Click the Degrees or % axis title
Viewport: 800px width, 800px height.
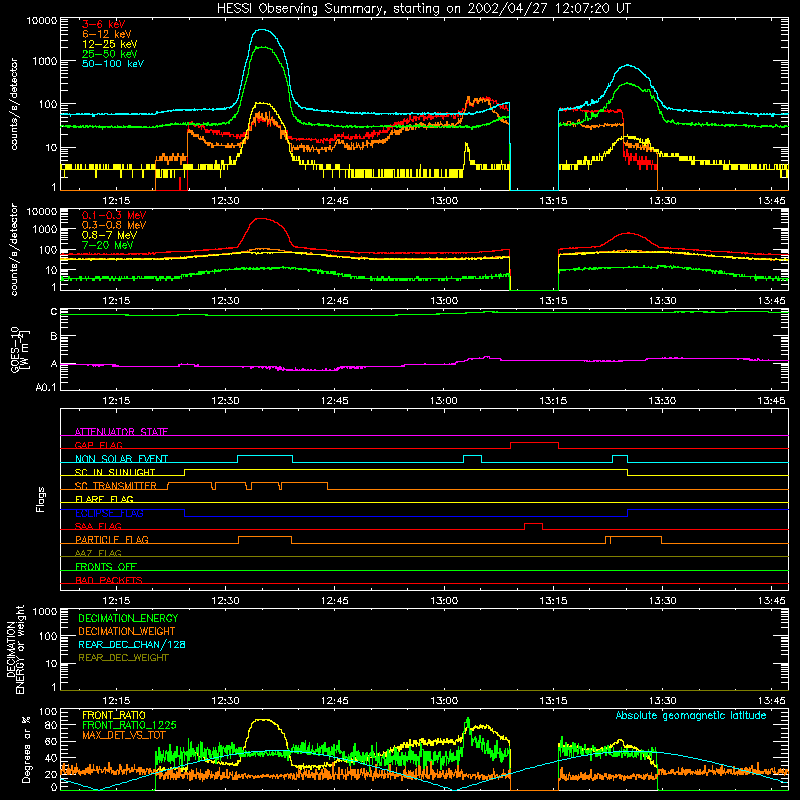27,749
